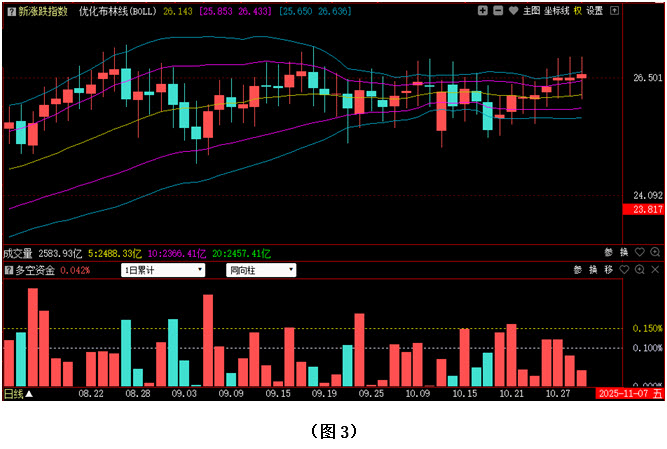Toggle the 权 adjustment option
The height and width of the screenshot is (449, 667).
578,10
